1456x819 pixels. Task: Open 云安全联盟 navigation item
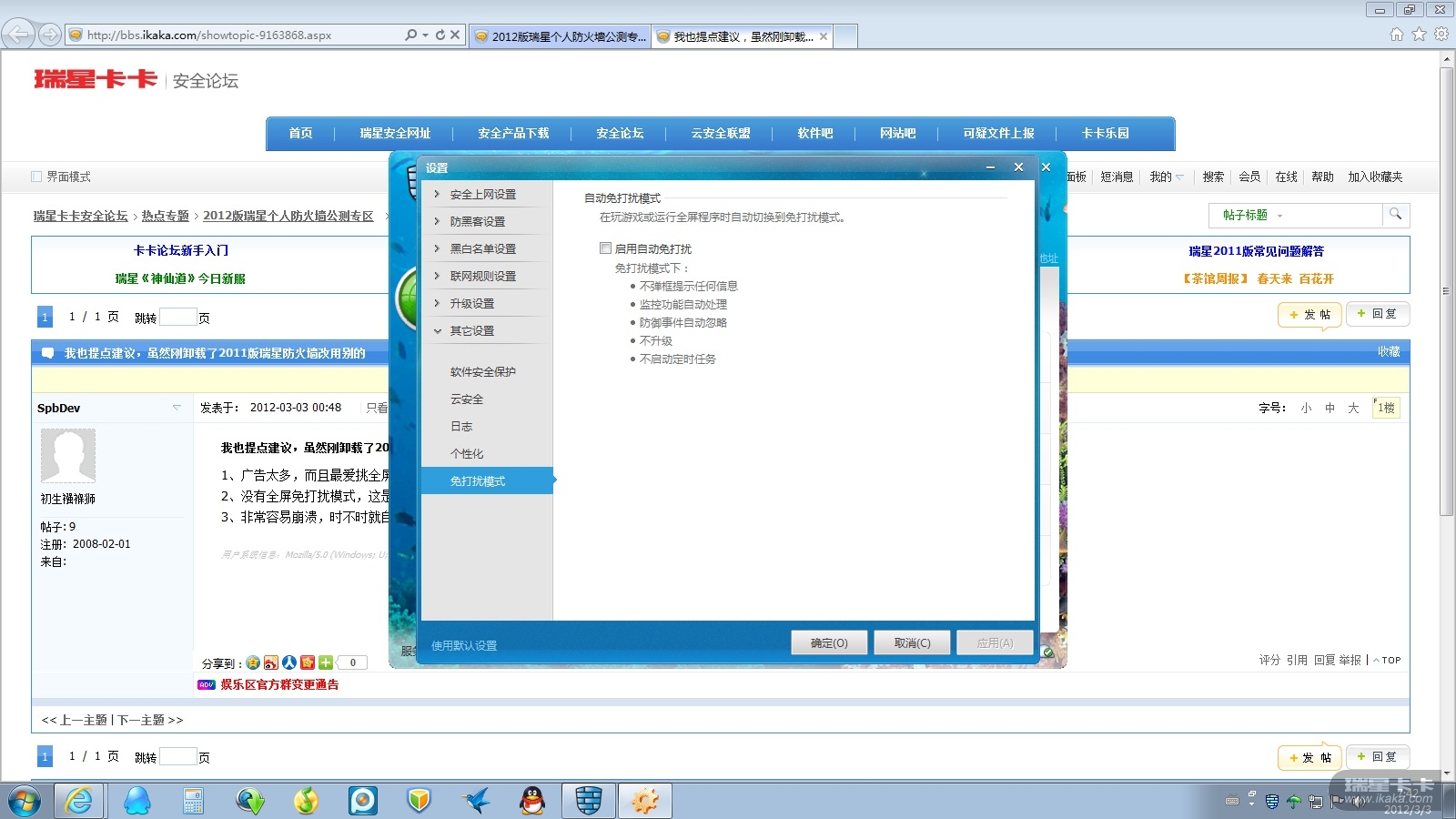[x=721, y=133]
